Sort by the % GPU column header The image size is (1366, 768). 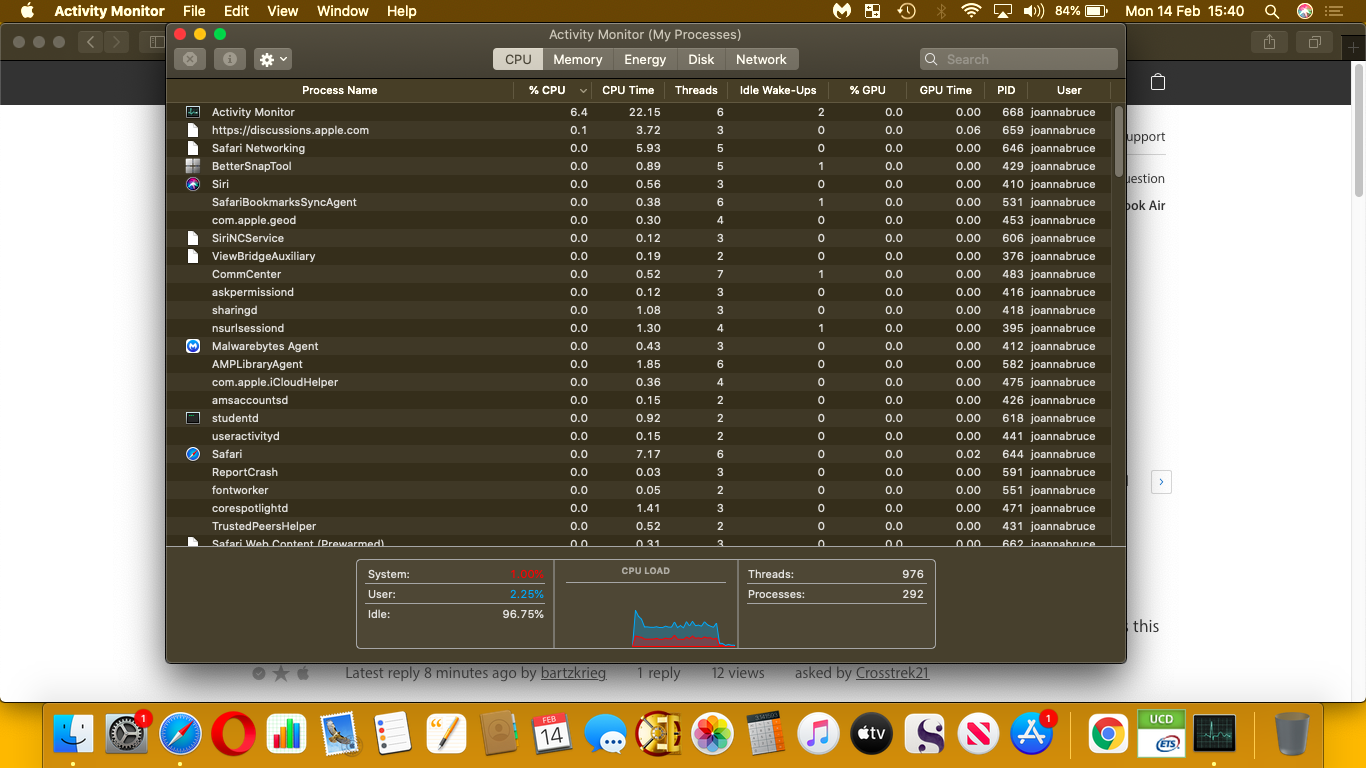point(868,90)
